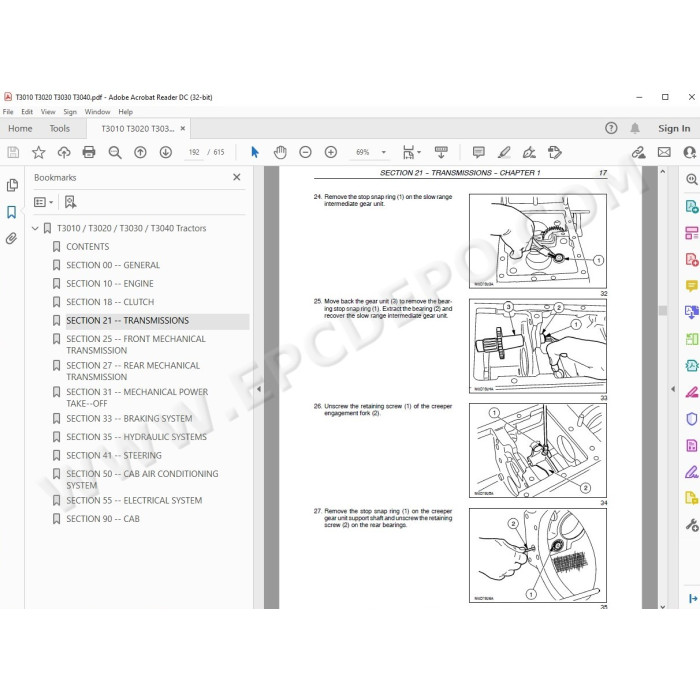Add a sticky note comment
The image size is (700, 700).
[479, 152]
